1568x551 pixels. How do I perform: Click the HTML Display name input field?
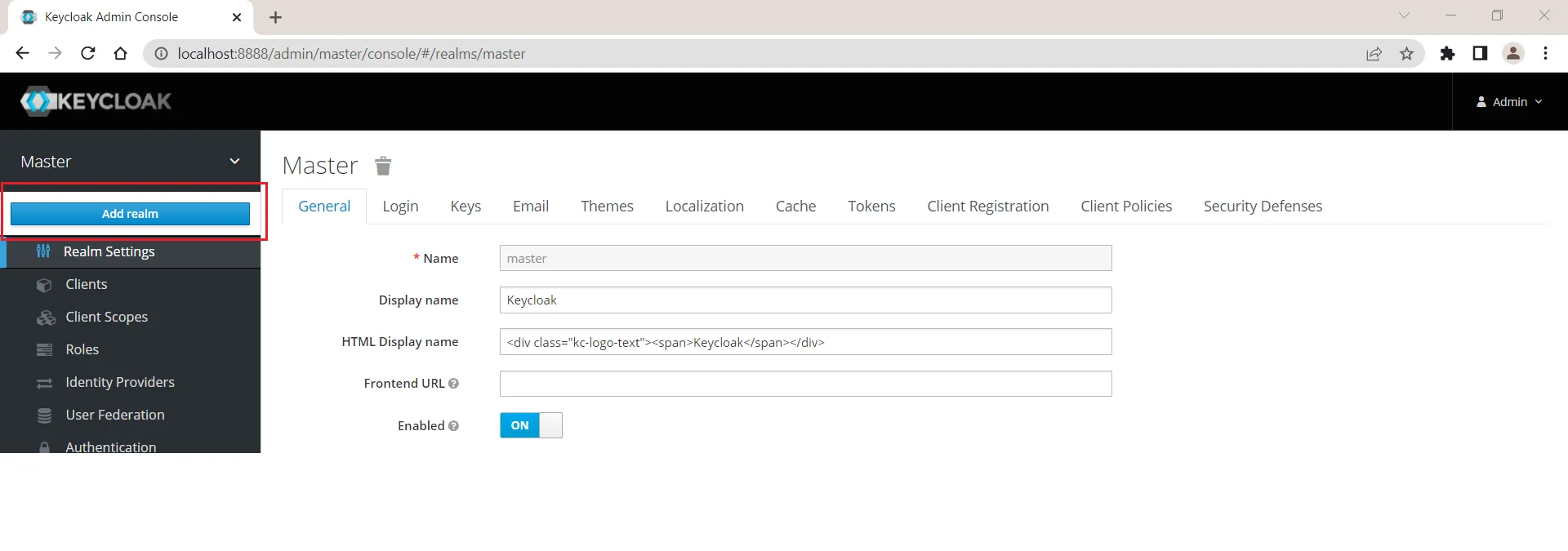pos(805,342)
